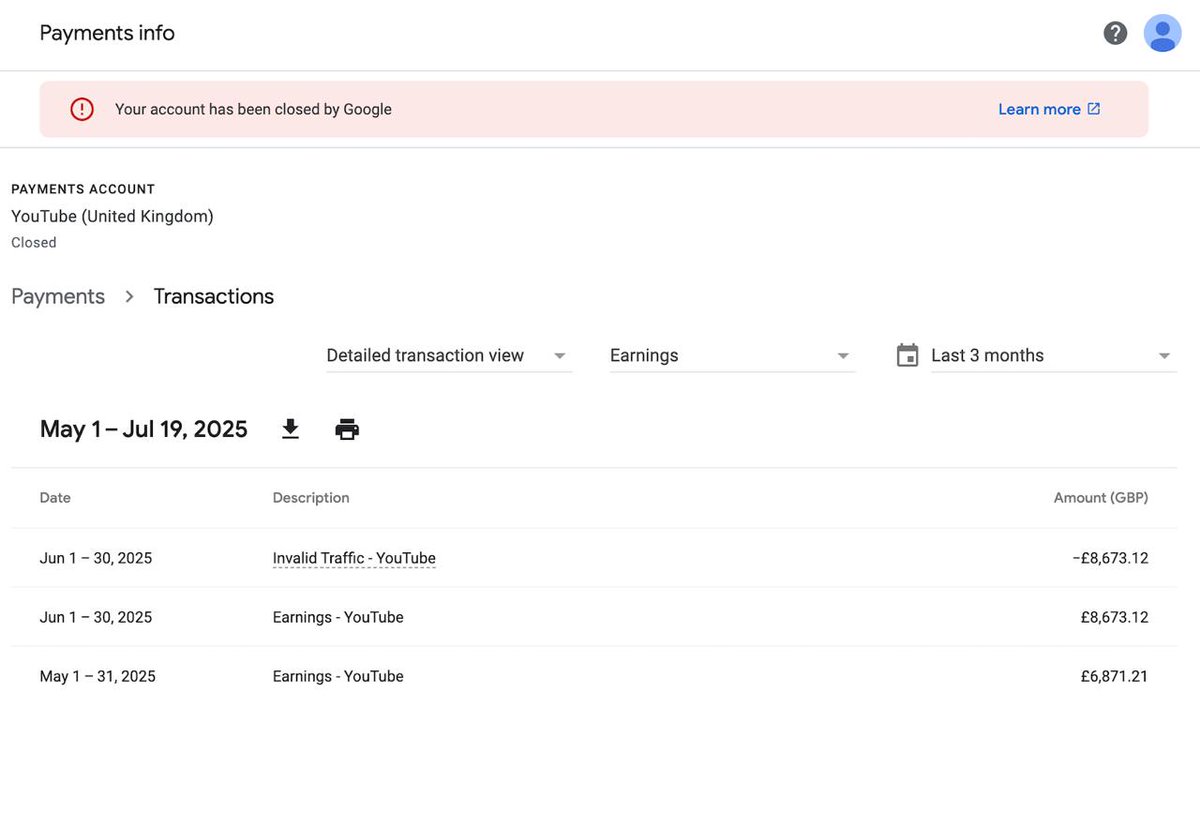Click the May 1 – 31, 2025 date
Viewport: 1200px width, 829px height.
click(98, 676)
